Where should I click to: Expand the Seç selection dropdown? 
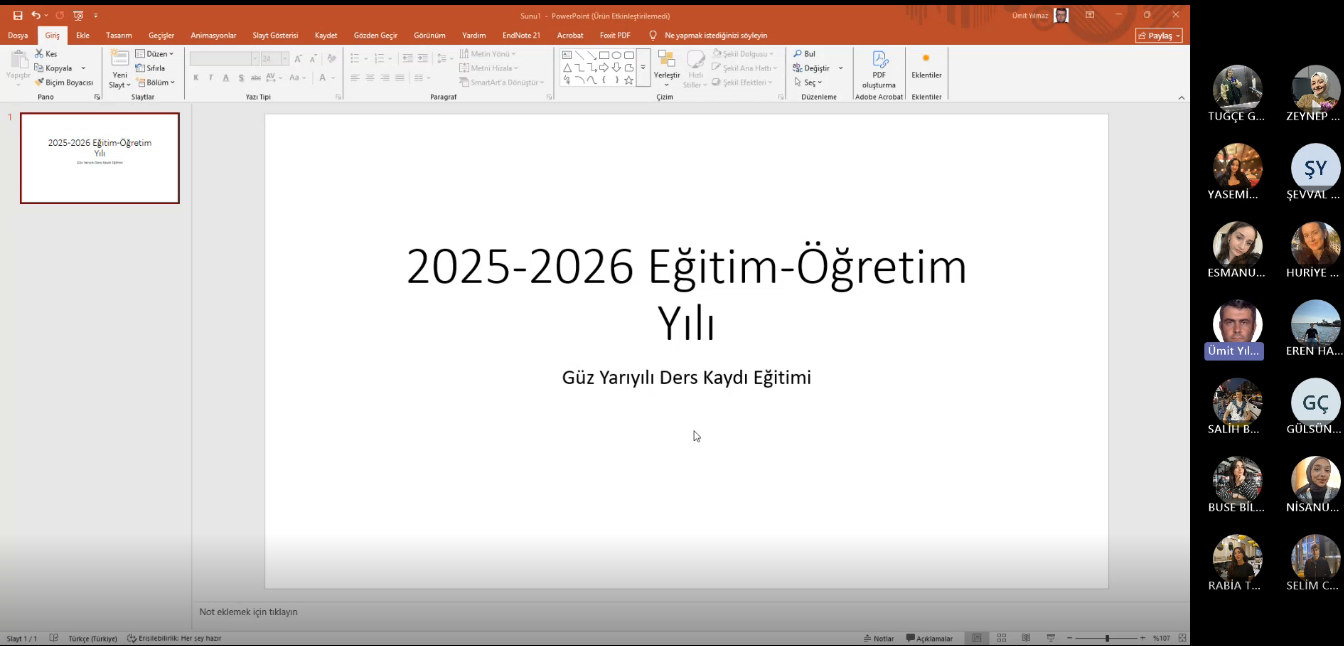[x=807, y=83]
